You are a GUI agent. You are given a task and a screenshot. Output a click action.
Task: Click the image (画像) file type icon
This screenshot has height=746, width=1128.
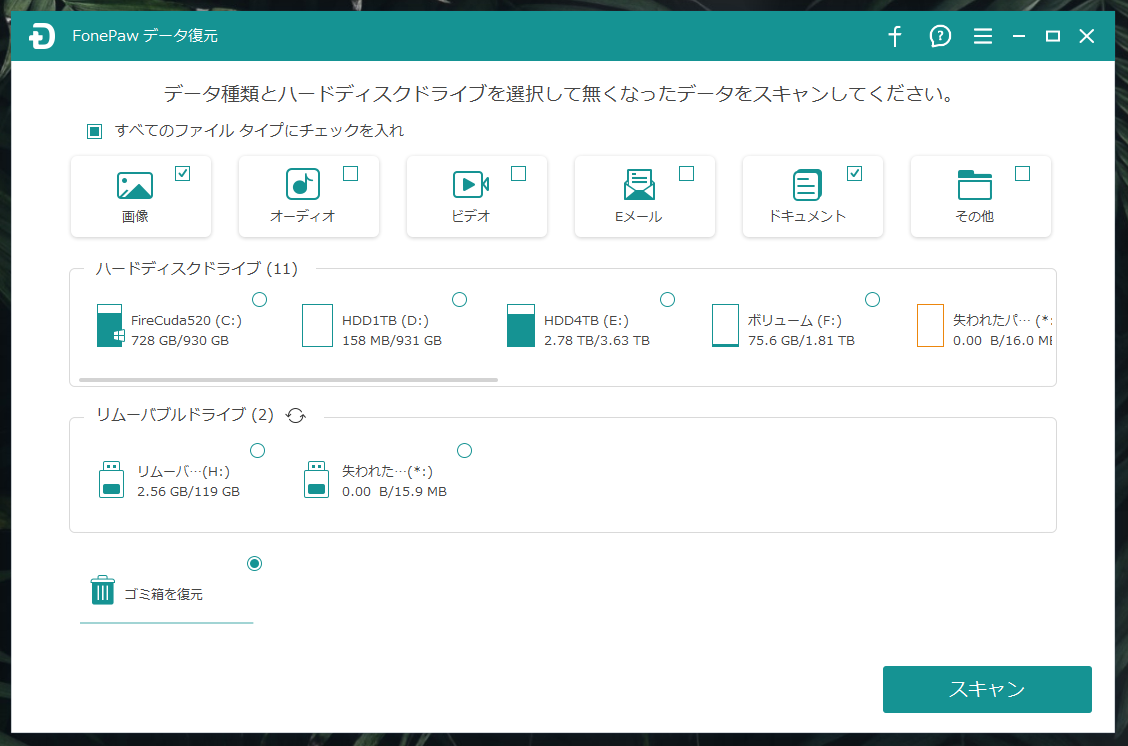pos(135,185)
